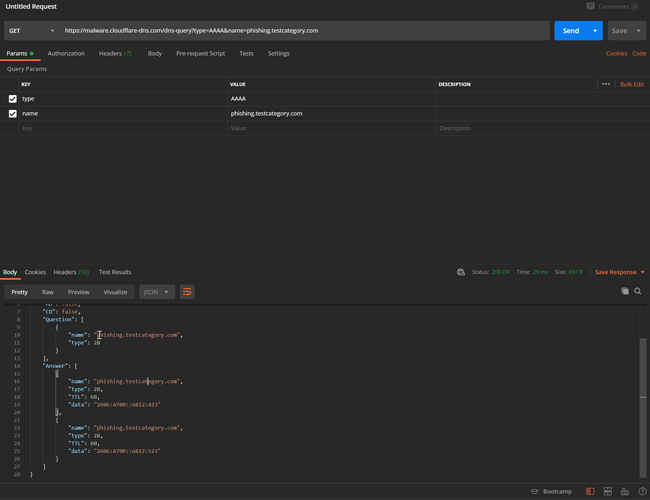Image resolution: width=650 pixels, height=500 pixels.
Task: Select the Visualize view mode
Action: [x=115, y=292]
